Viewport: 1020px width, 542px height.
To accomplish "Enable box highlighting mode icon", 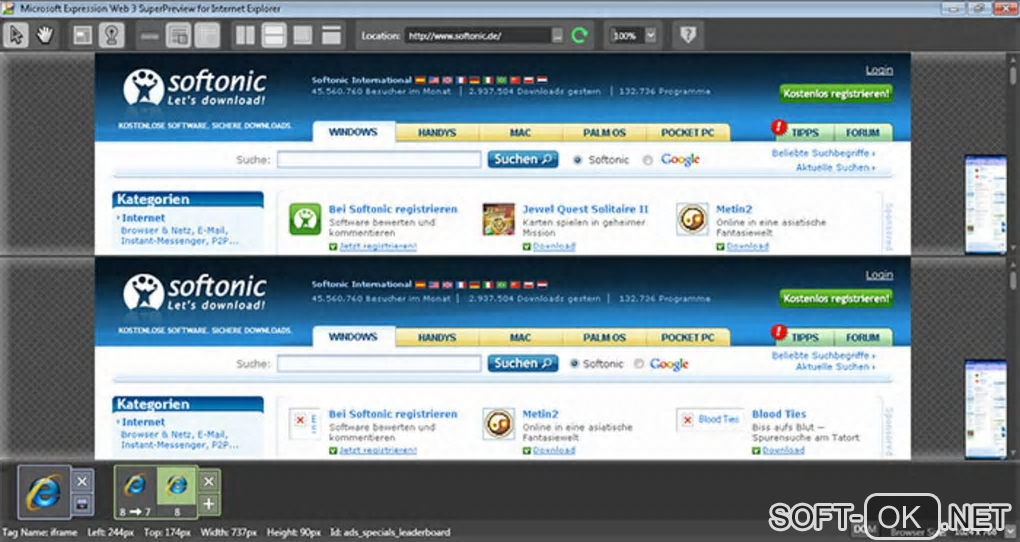I will [x=83, y=35].
